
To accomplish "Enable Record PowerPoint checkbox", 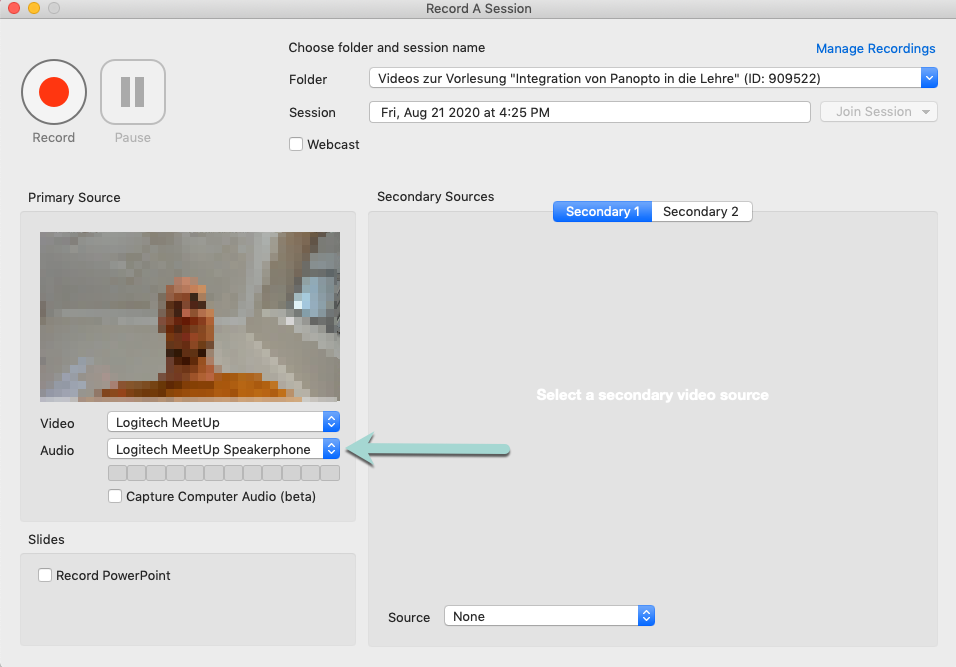I will pos(45,575).
